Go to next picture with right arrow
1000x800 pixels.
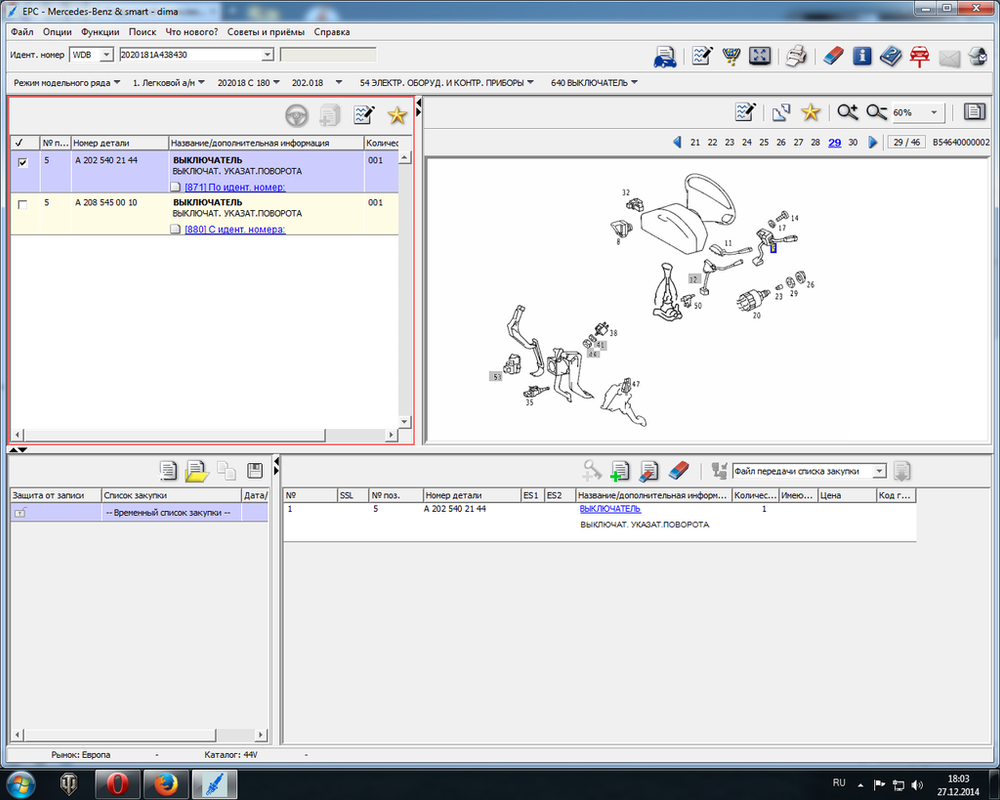(x=872, y=142)
